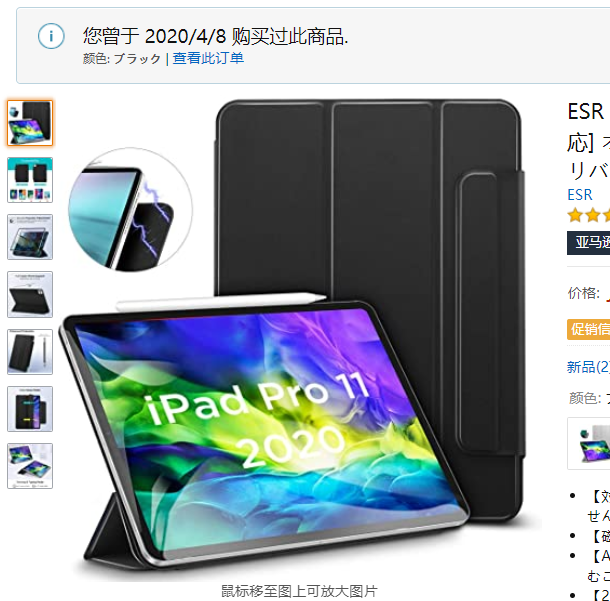The height and width of the screenshot is (601, 610).
Task: Click the 价格 price label
Action: [x=584, y=293]
